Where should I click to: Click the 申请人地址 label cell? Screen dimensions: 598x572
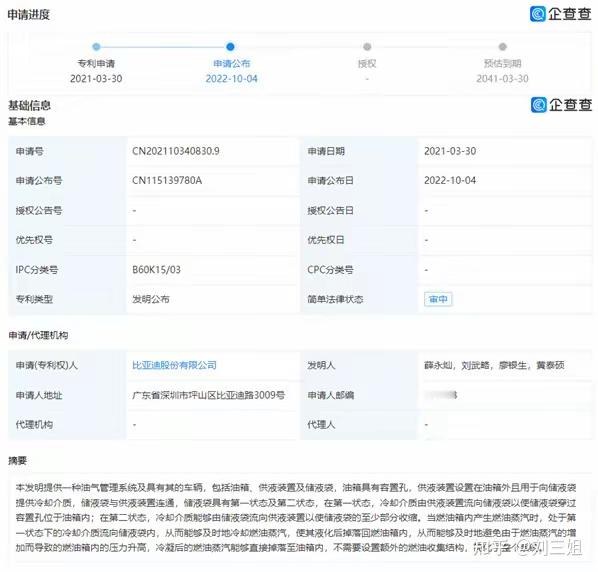[67, 395]
